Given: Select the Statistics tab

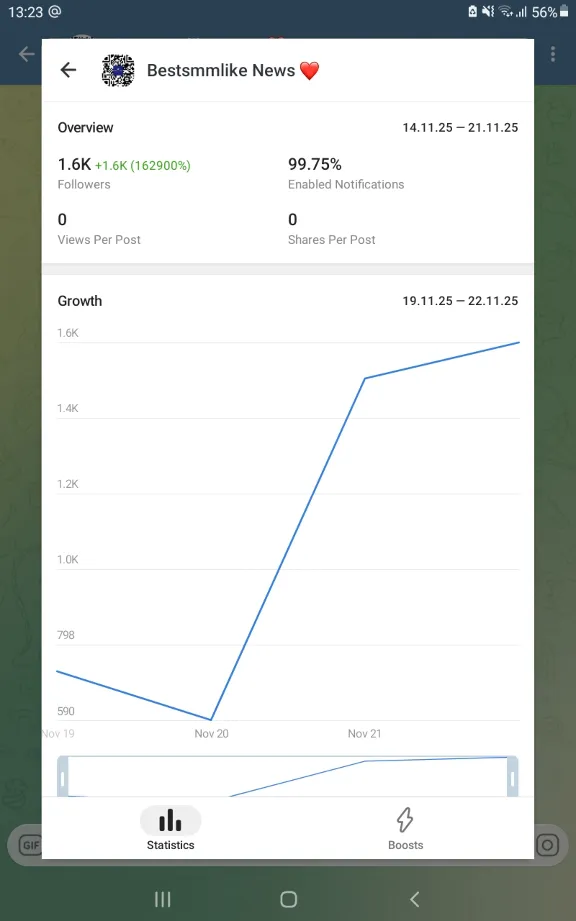Looking at the screenshot, I should pos(170,828).
